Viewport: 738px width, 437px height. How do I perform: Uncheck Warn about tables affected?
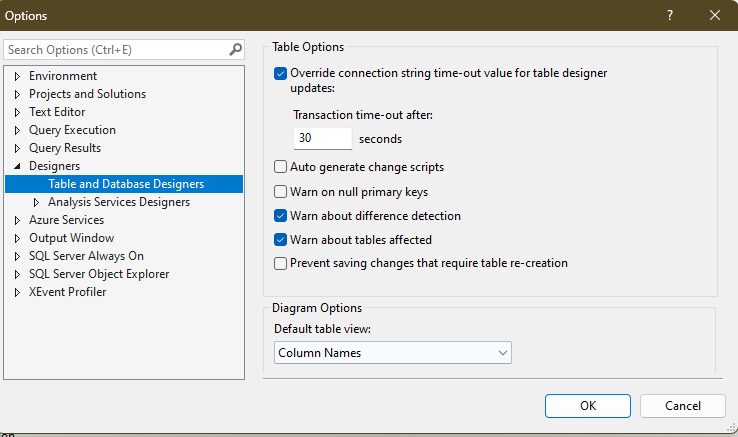pyautogui.click(x=281, y=240)
